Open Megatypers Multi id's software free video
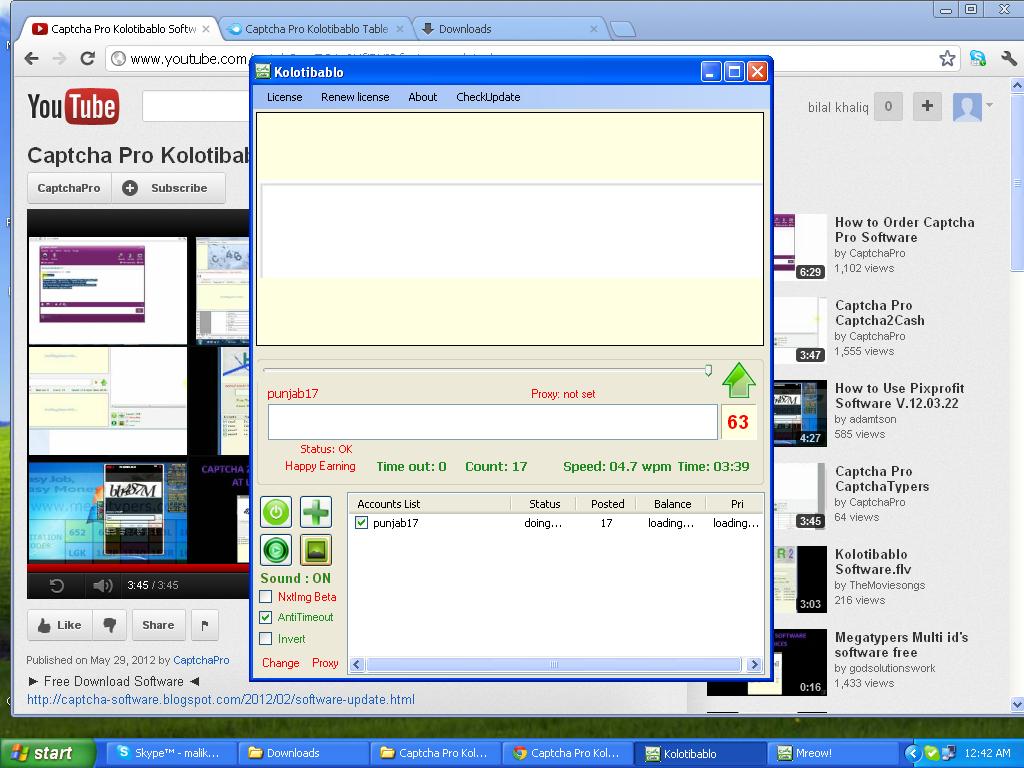Image resolution: width=1024 pixels, height=768 pixels. [901, 645]
